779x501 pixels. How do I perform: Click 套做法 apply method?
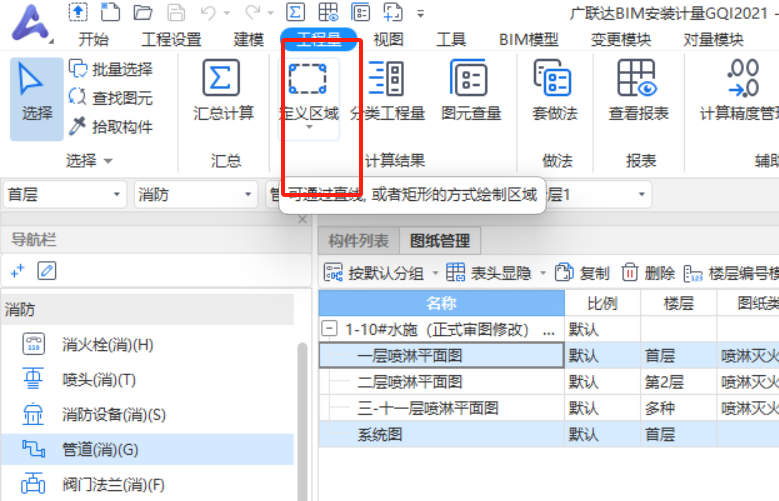tap(554, 90)
